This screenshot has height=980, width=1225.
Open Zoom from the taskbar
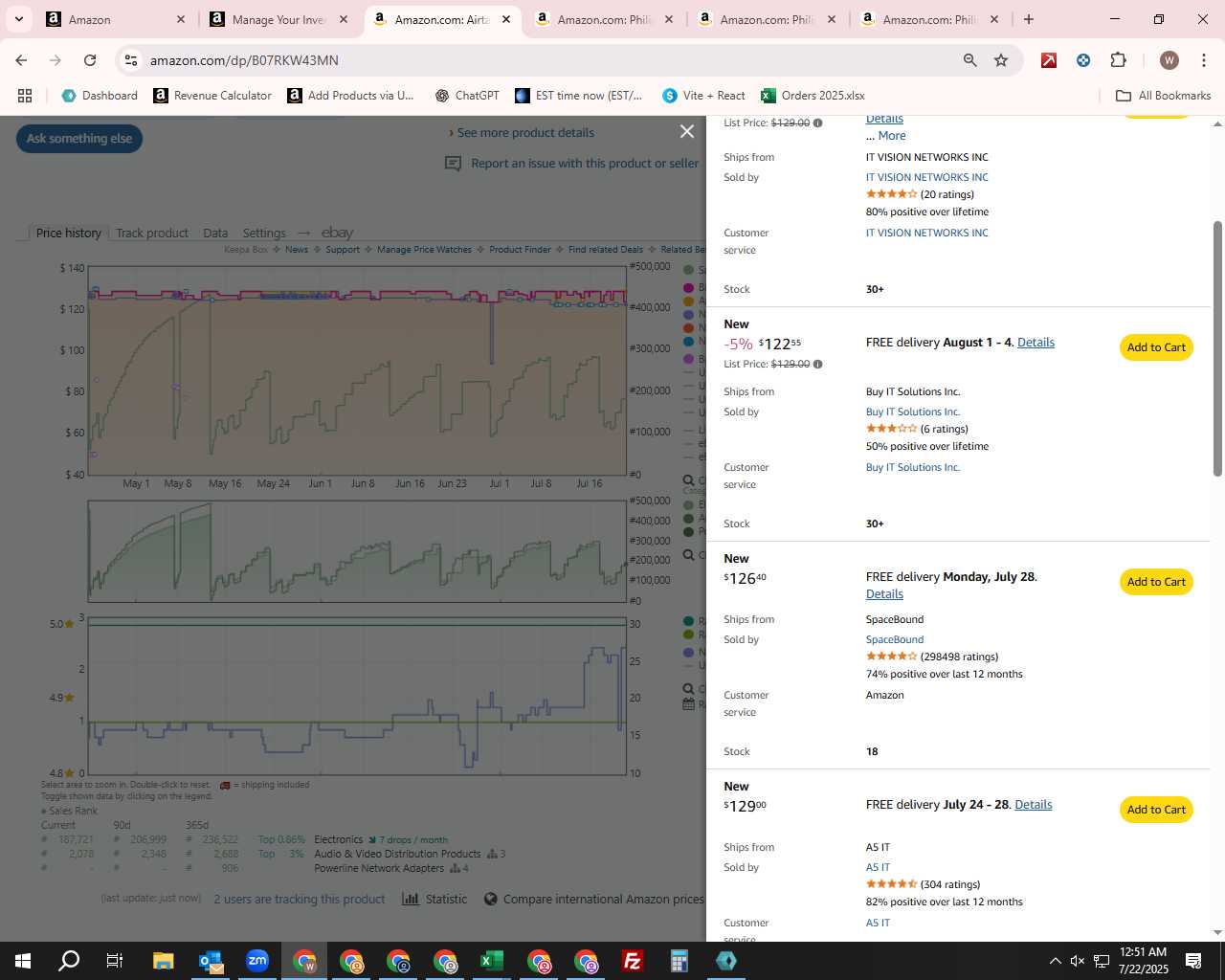(x=257, y=961)
